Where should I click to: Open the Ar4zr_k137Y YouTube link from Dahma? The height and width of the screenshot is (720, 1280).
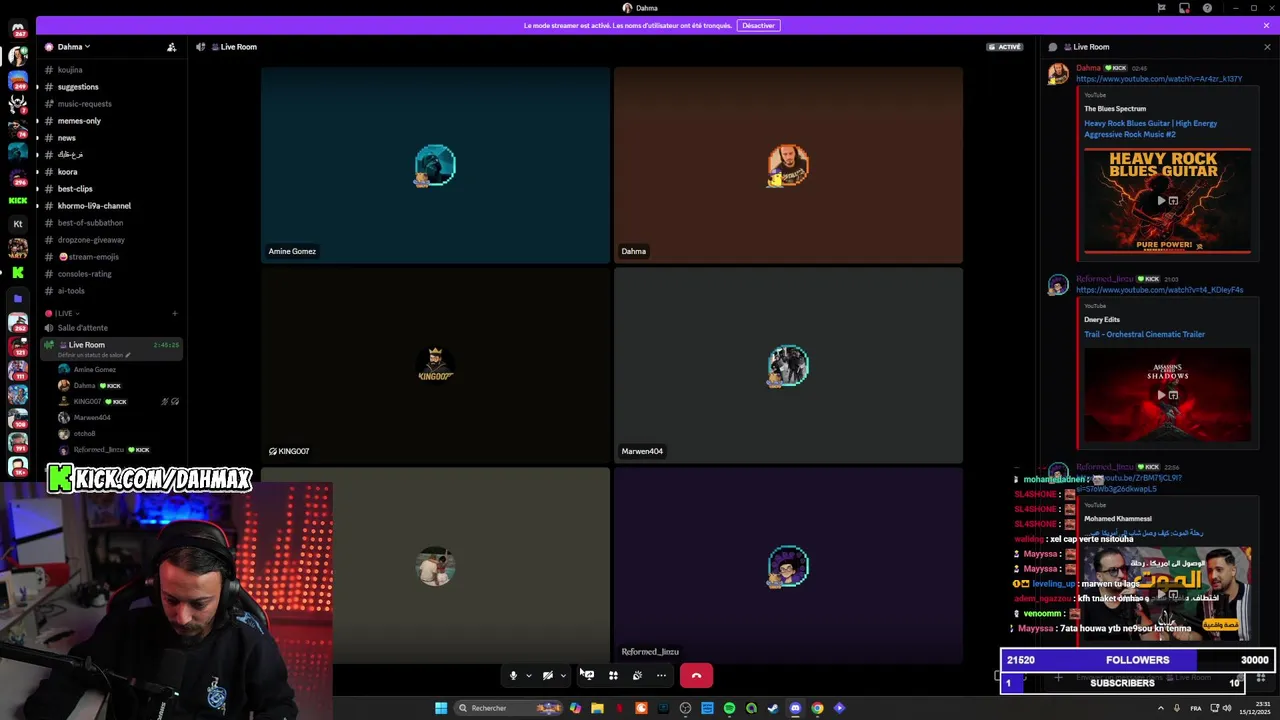[1159, 79]
